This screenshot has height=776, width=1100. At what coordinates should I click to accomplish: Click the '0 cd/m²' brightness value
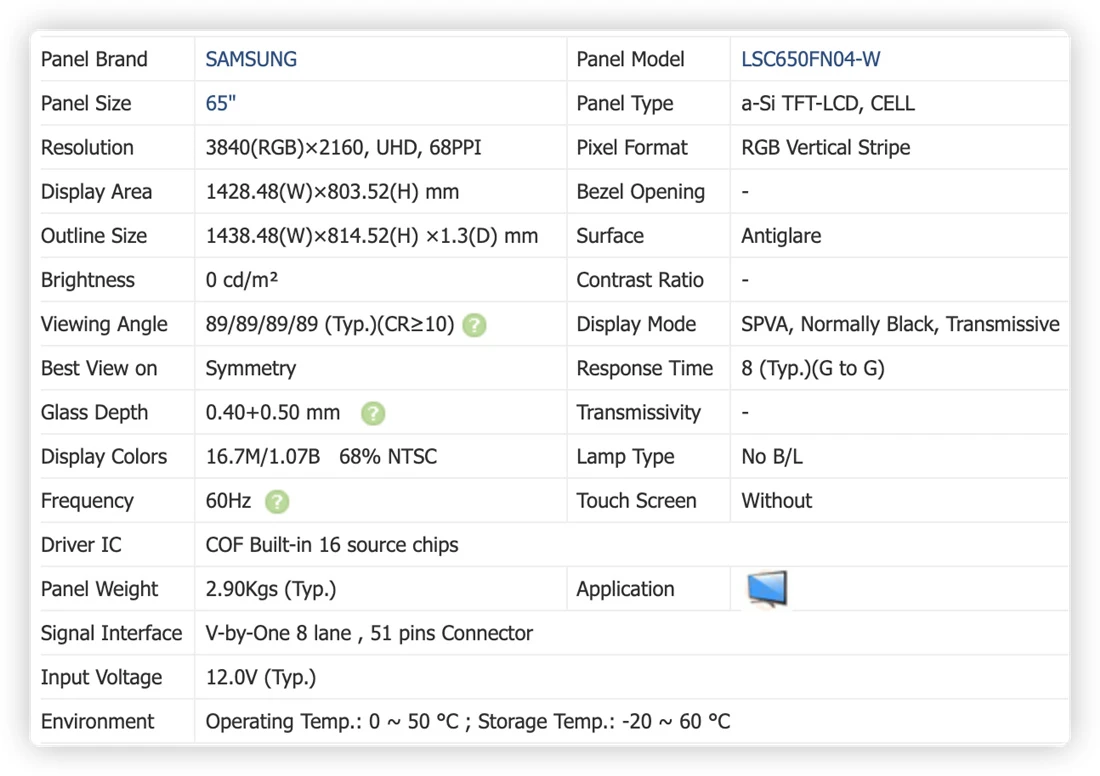coord(241,280)
